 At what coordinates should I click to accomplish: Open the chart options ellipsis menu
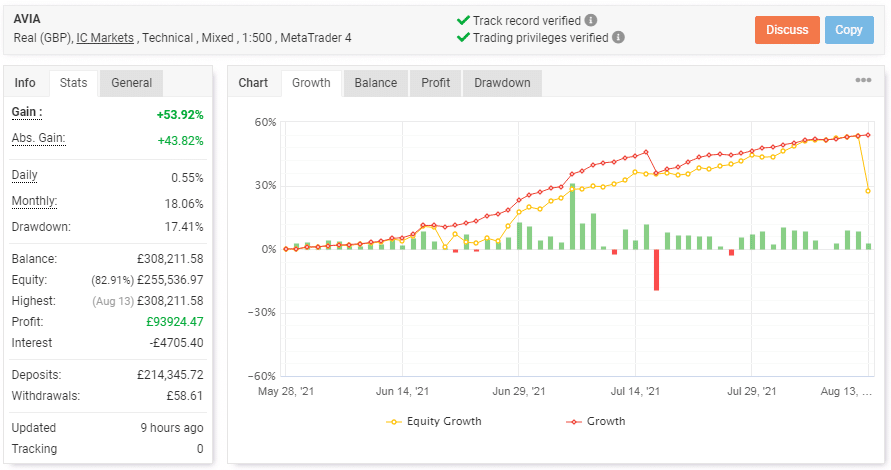click(863, 81)
